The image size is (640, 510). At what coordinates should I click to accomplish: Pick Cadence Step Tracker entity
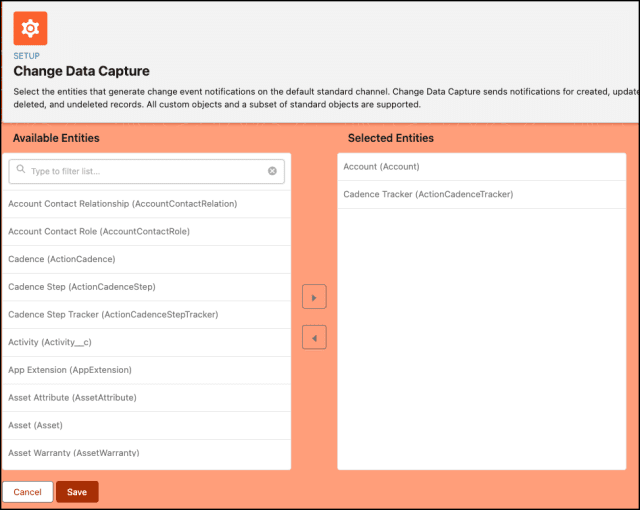[x=113, y=315]
